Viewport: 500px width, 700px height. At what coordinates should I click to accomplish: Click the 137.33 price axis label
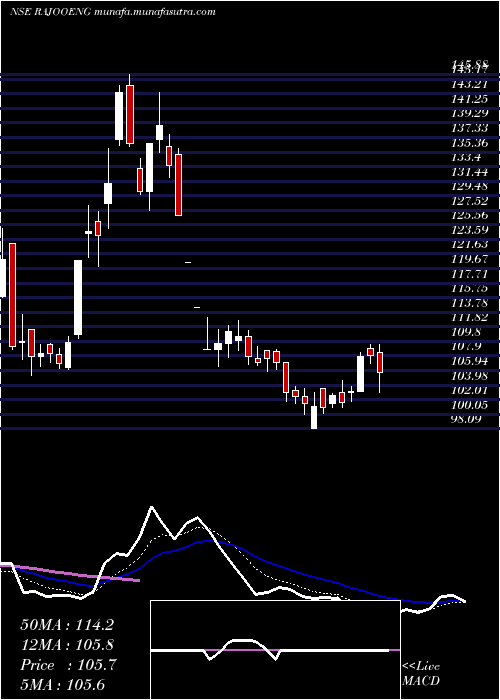[x=469, y=128]
